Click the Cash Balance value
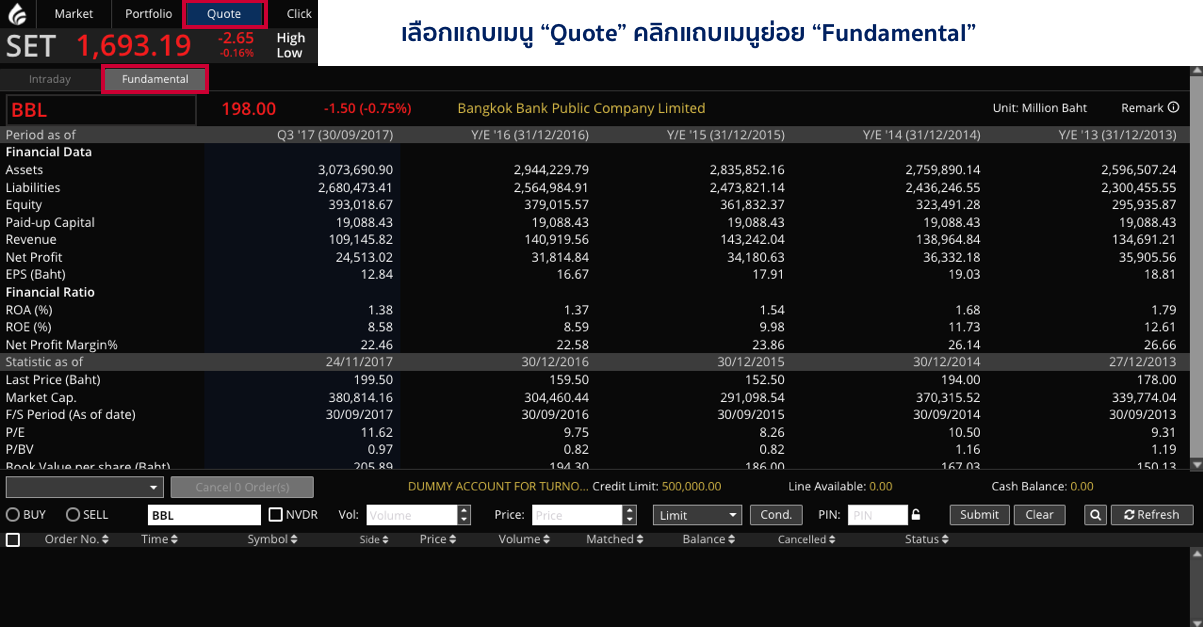The width and height of the screenshot is (1203, 630). [x=1082, y=487]
